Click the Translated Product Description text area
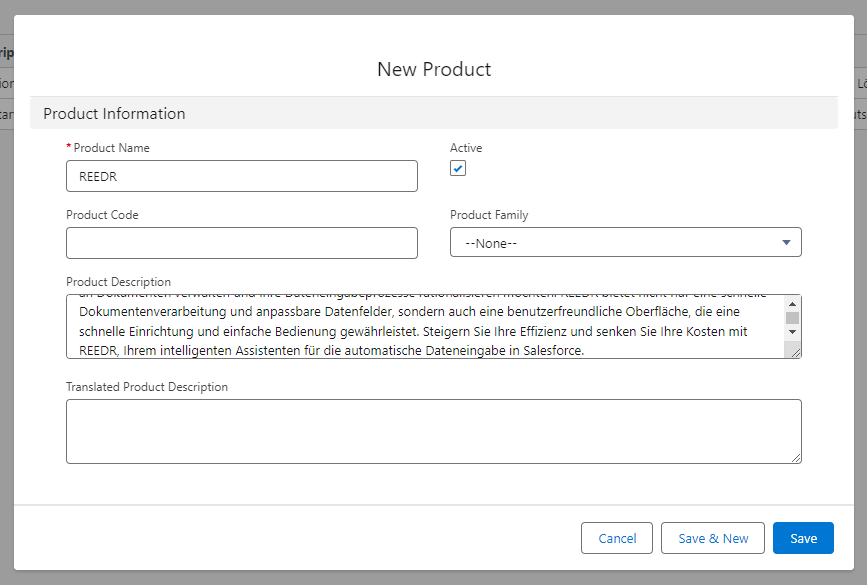 coord(433,431)
